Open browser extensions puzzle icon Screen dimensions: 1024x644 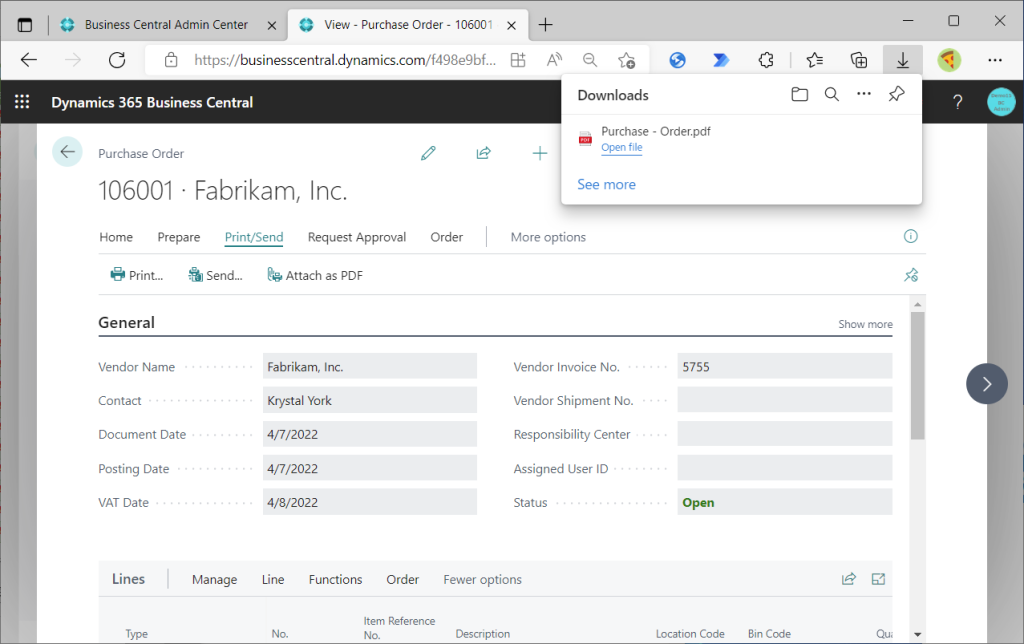coord(766,60)
